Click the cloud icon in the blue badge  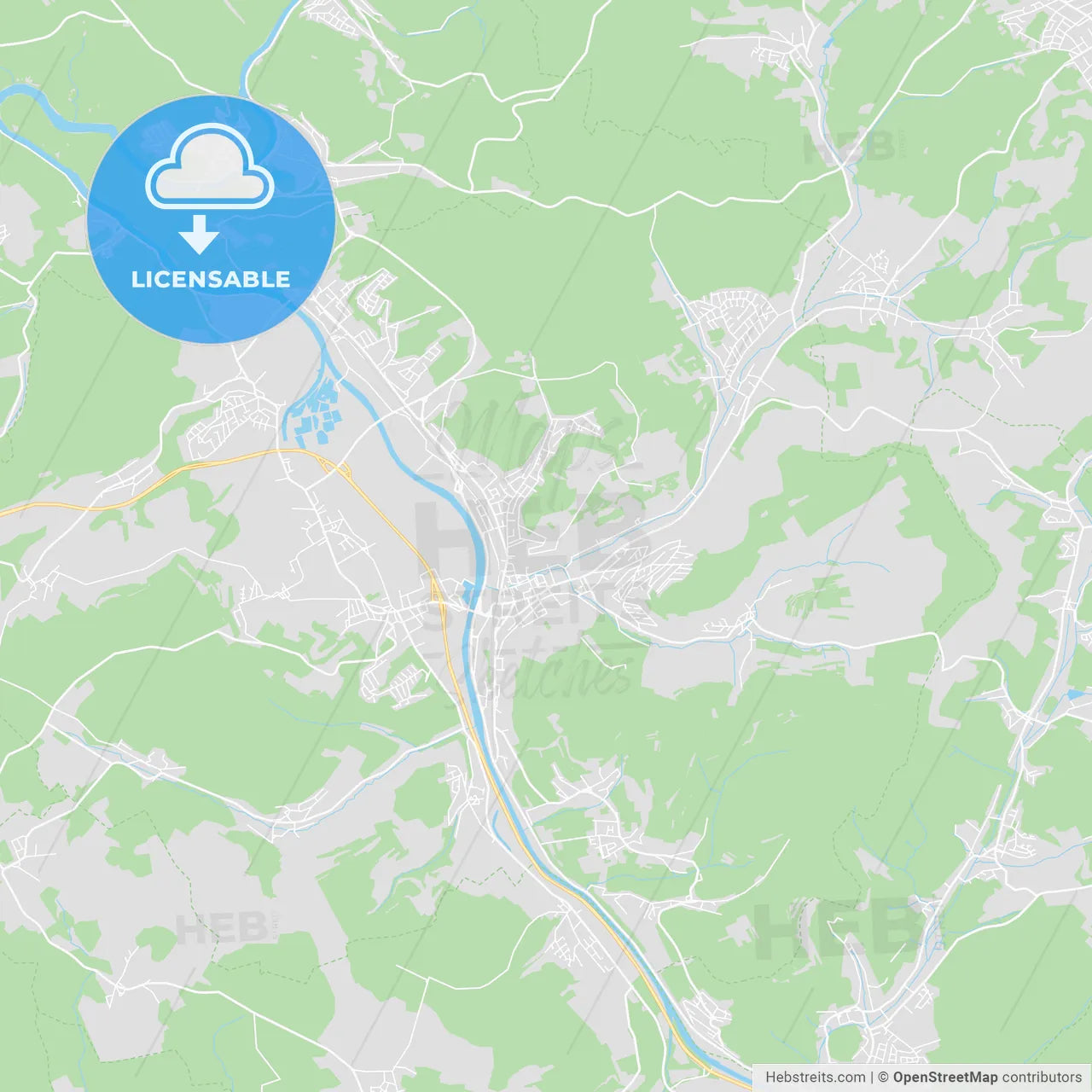210,166
